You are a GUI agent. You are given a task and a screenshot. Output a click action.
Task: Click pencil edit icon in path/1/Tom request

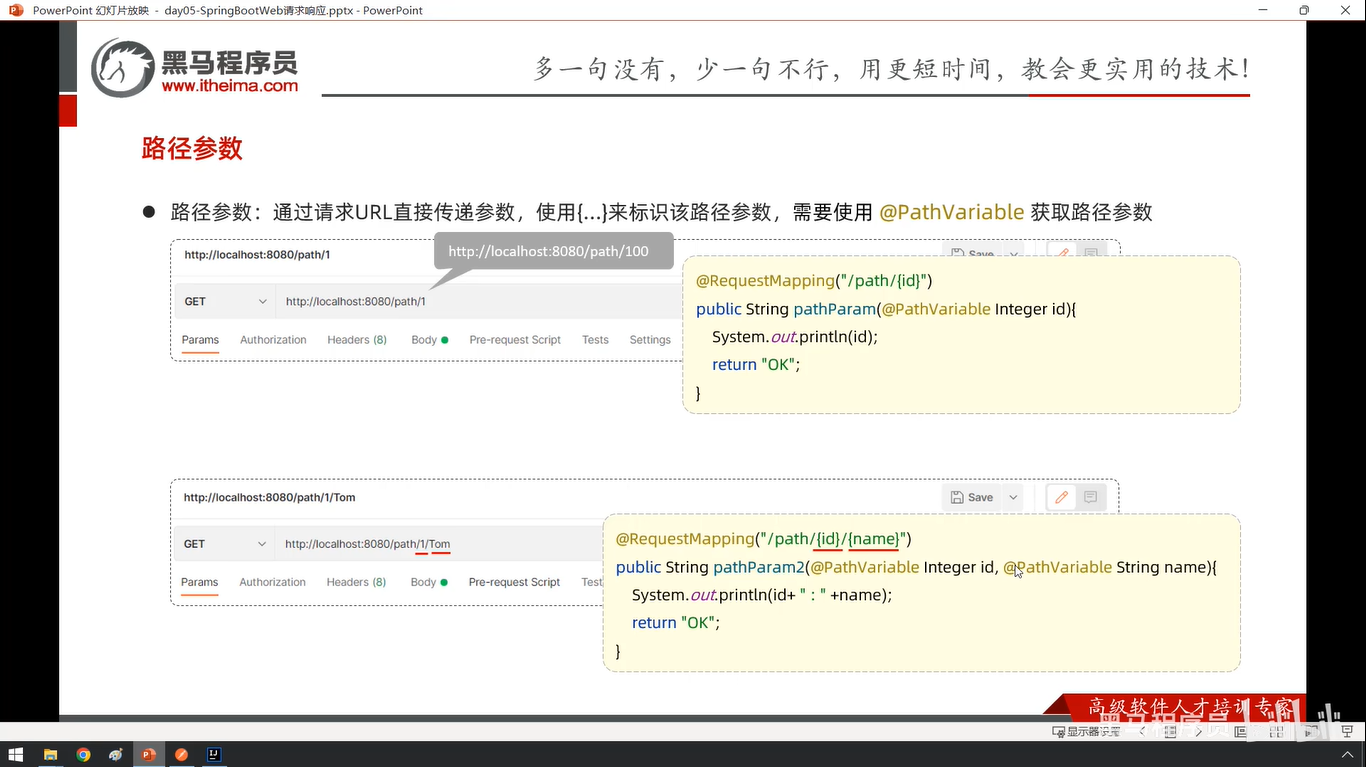pos(1061,497)
